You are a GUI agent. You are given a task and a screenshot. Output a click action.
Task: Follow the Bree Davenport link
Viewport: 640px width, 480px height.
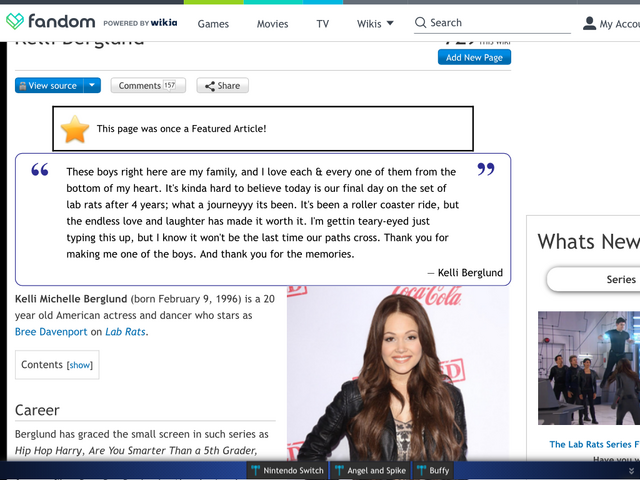pos(51,332)
